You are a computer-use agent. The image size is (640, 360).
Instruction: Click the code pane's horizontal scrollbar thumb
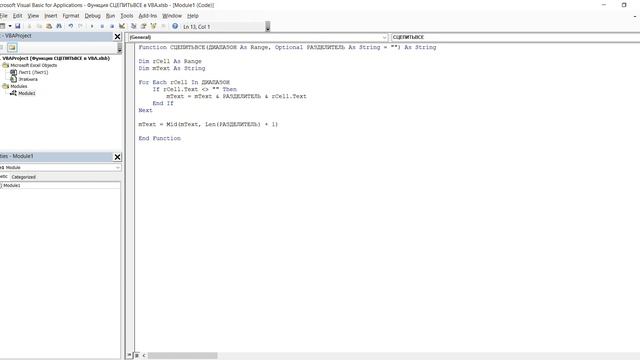coord(182,356)
